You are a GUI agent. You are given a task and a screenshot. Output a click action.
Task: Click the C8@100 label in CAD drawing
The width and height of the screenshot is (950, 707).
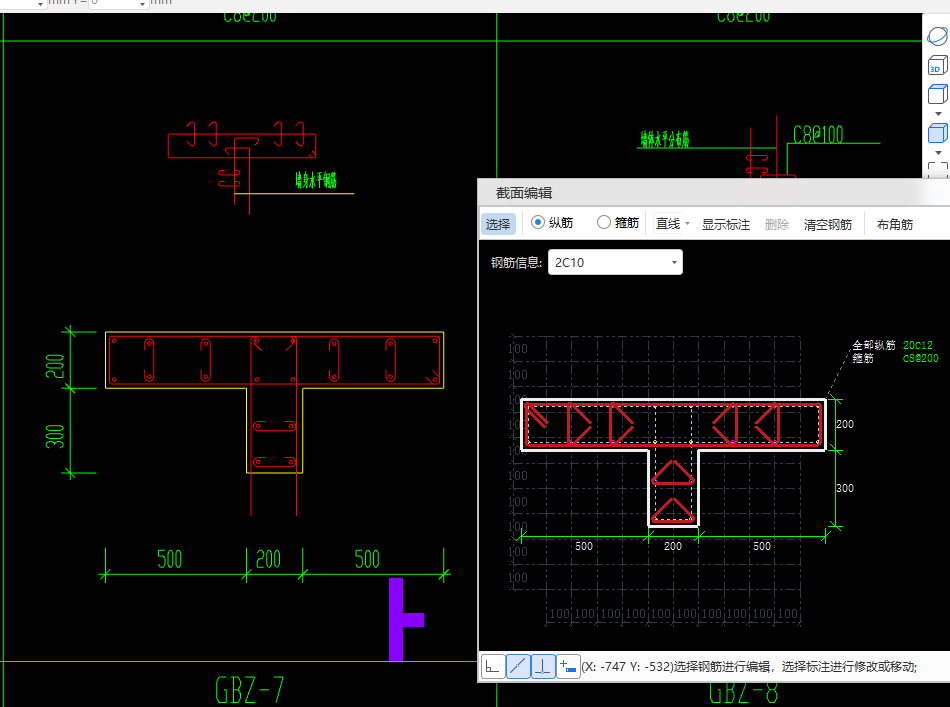click(818, 134)
